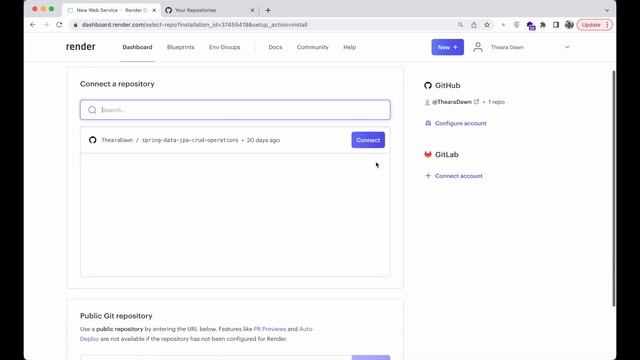640x360 pixels.
Task: Click the browser forward arrow
Action: point(46,25)
